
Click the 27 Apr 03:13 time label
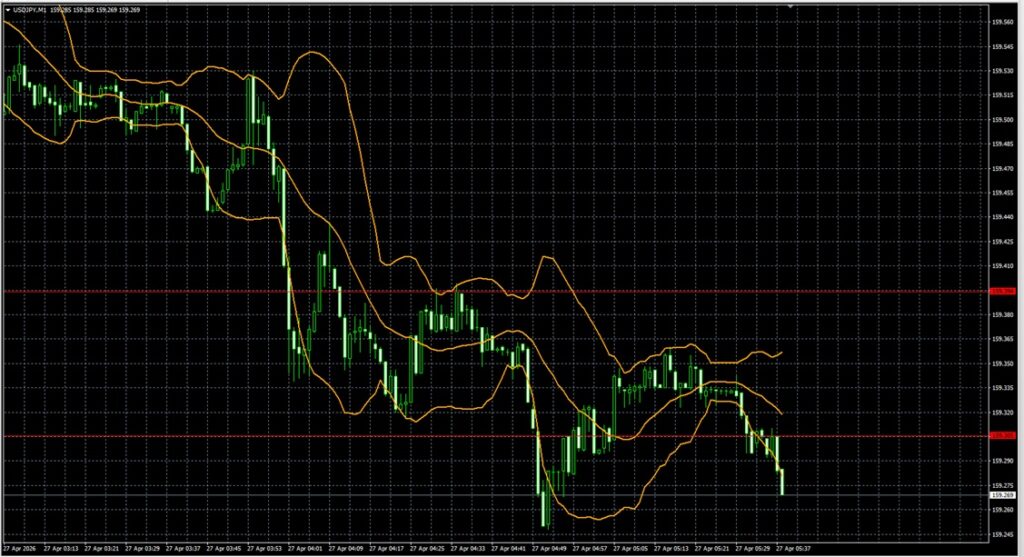61,549
